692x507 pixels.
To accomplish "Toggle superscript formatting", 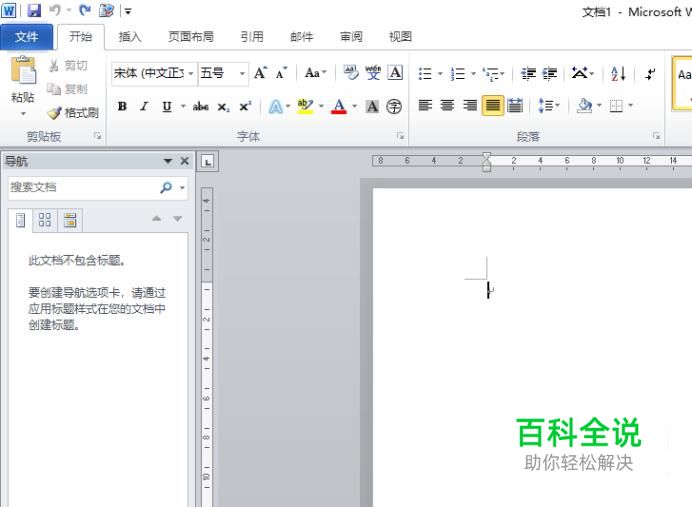I will [x=245, y=106].
